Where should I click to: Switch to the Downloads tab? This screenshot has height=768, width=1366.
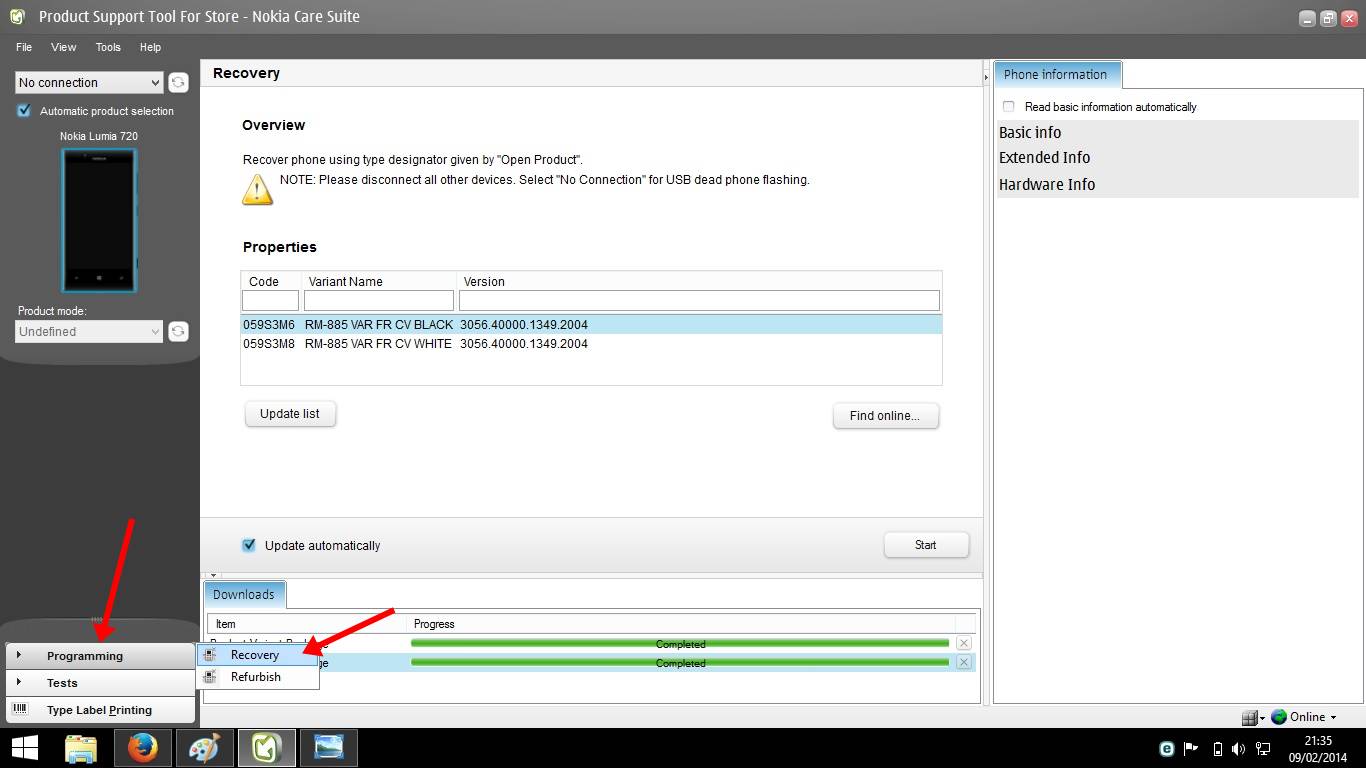click(x=244, y=594)
